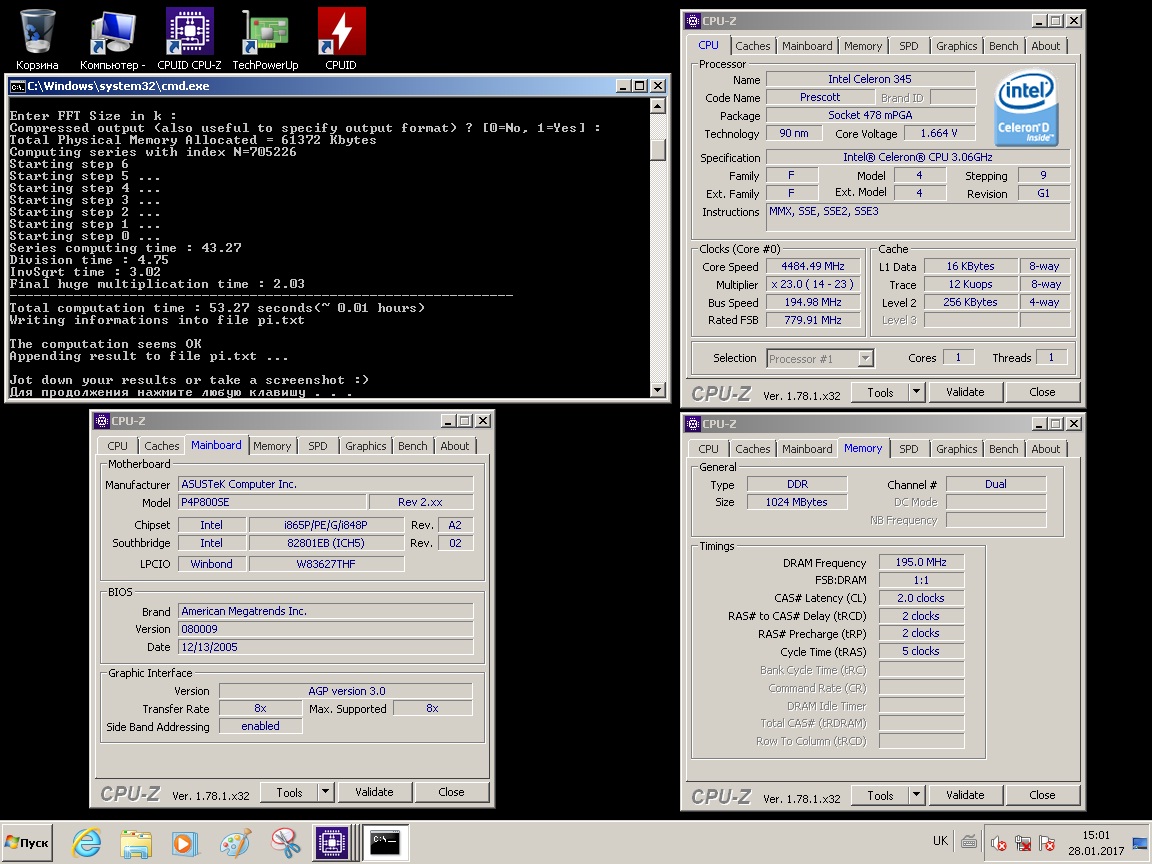Click the Intel Celeron D logo
The width and height of the screenshot is (1152, 864).
click(1026, 108)
